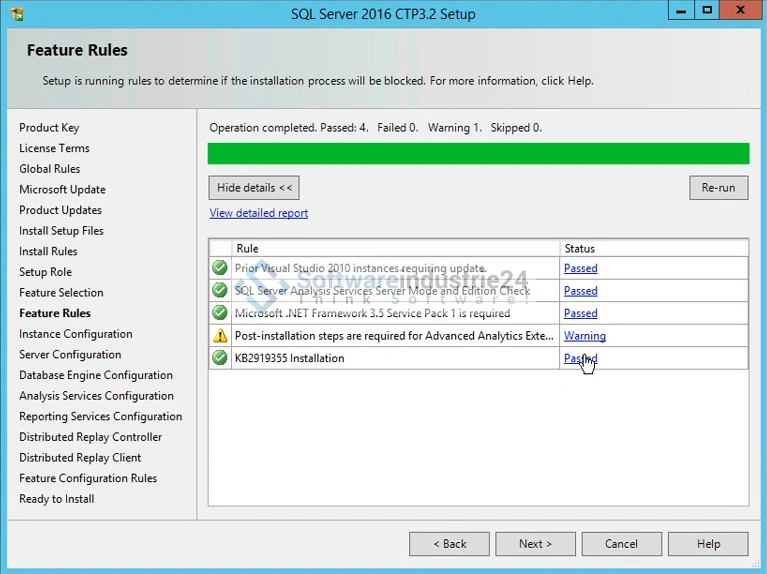Click green check icon for Visual Studio 2010 rule
This screenshot has height=574, width=767.
click(220, 268)
